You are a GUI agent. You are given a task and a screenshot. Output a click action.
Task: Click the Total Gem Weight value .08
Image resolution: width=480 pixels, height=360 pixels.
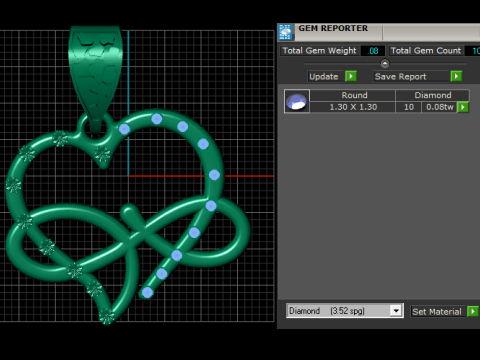373,51
